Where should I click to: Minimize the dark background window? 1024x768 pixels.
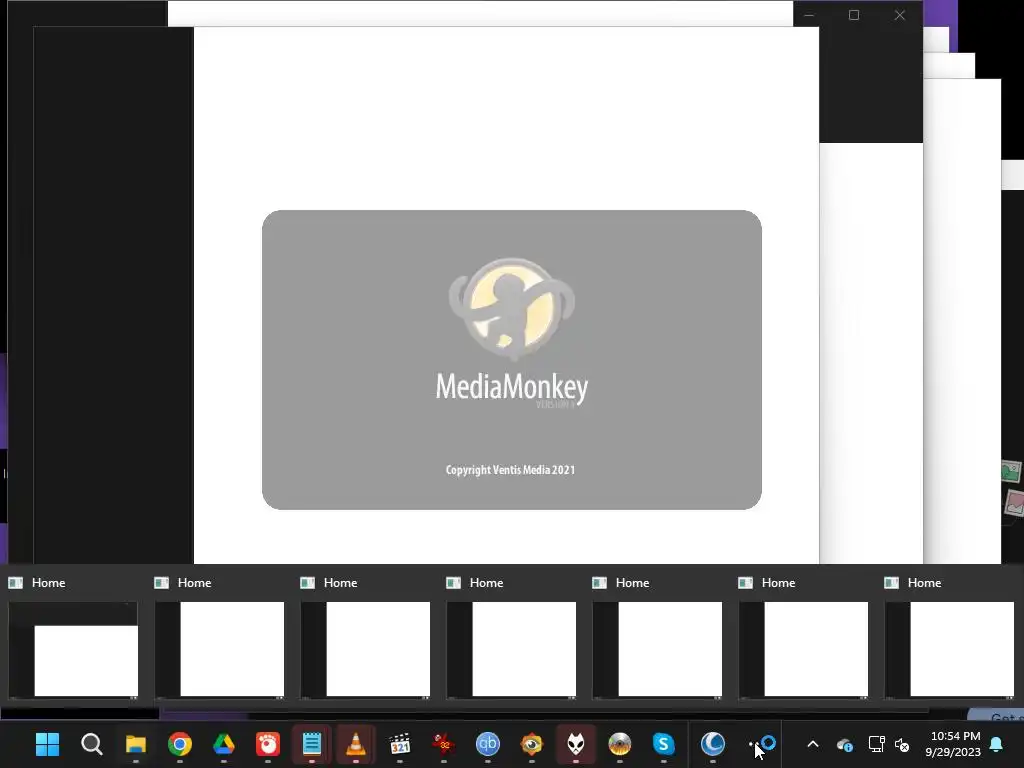809,15
